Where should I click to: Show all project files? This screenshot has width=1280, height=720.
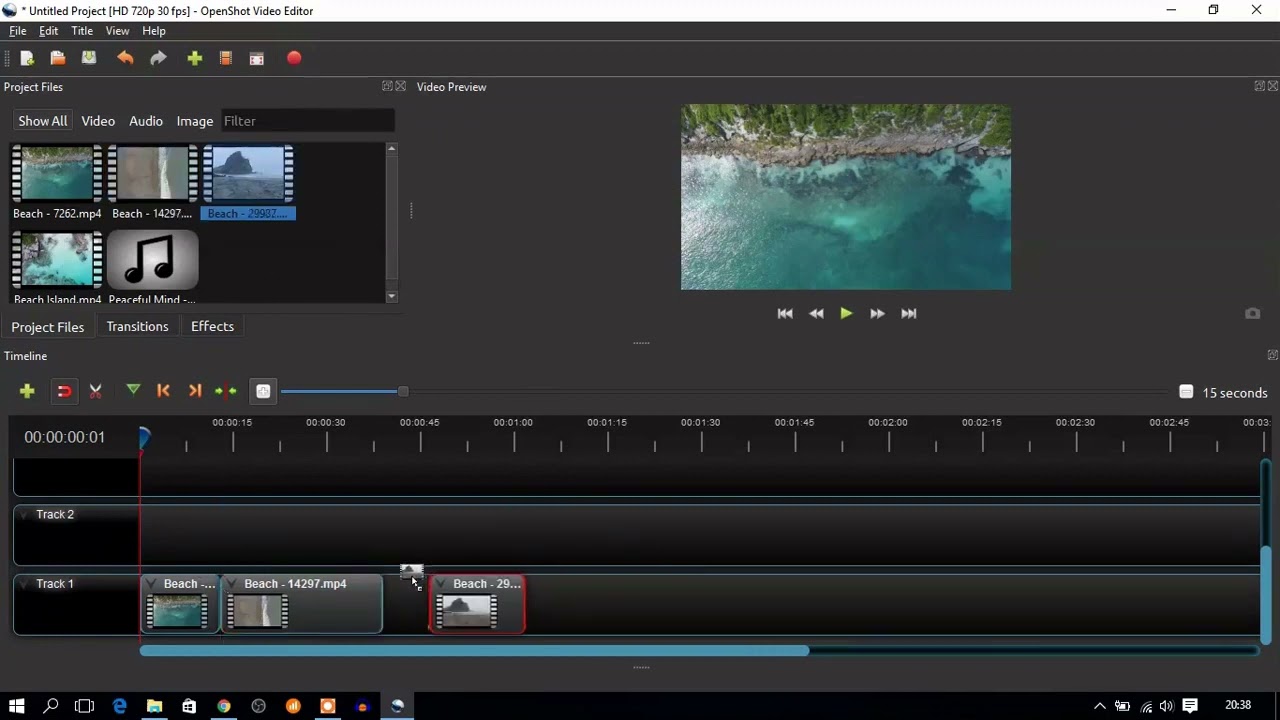pos(43,121)
